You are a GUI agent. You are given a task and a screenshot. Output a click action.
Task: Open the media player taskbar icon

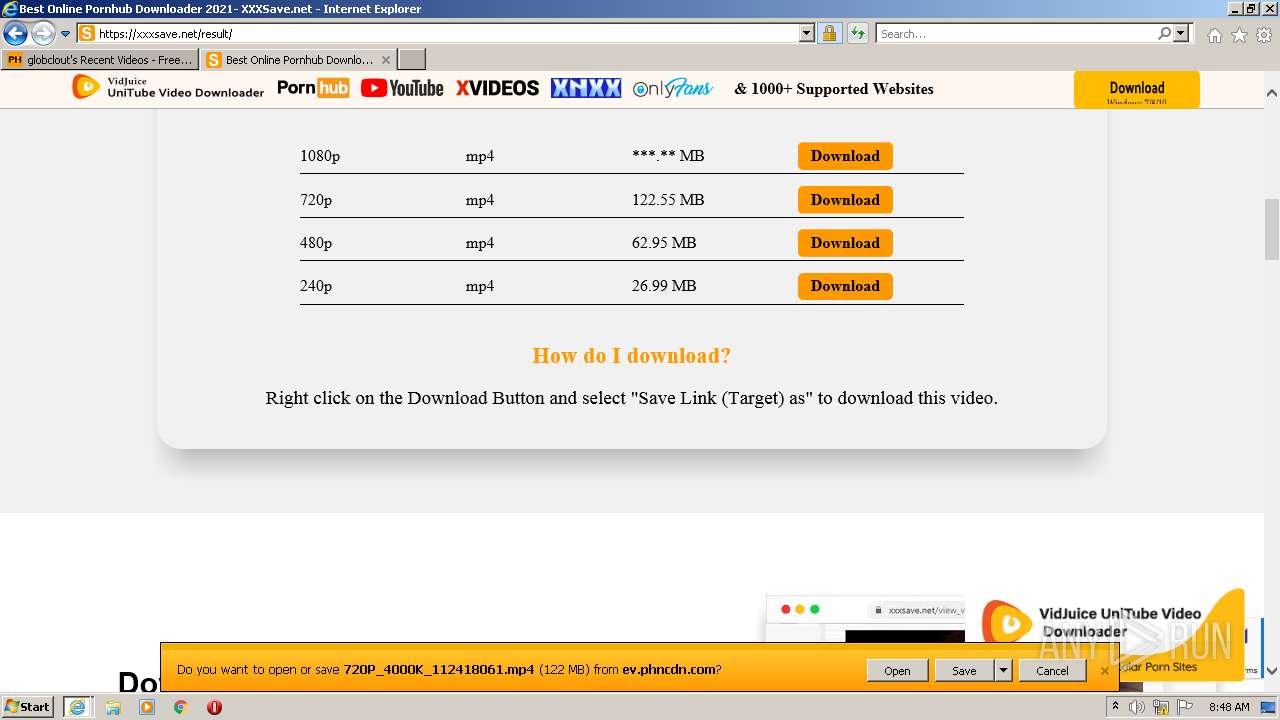coord(147,707)
